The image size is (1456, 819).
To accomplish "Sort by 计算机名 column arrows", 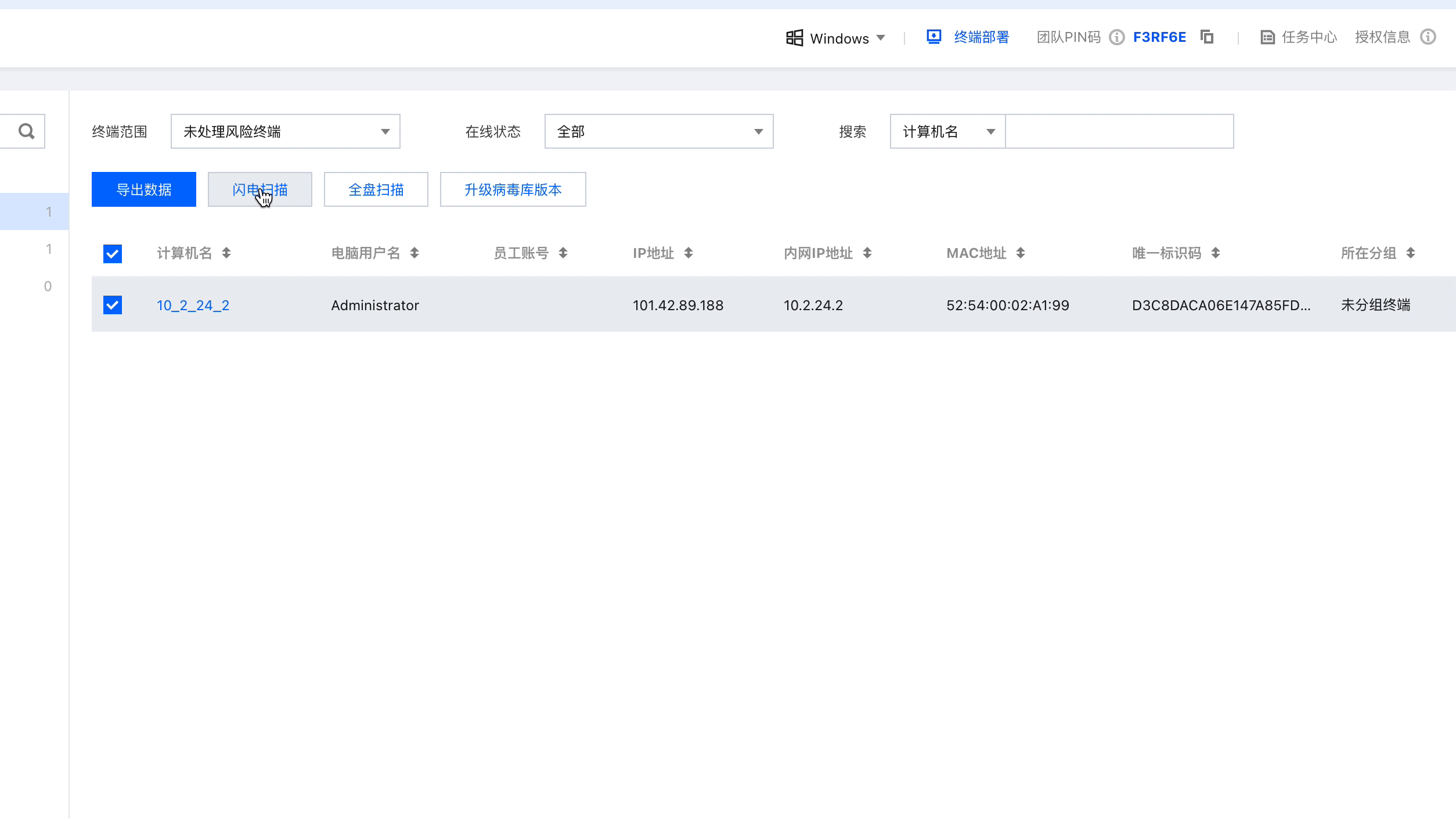I will (226, 253).
